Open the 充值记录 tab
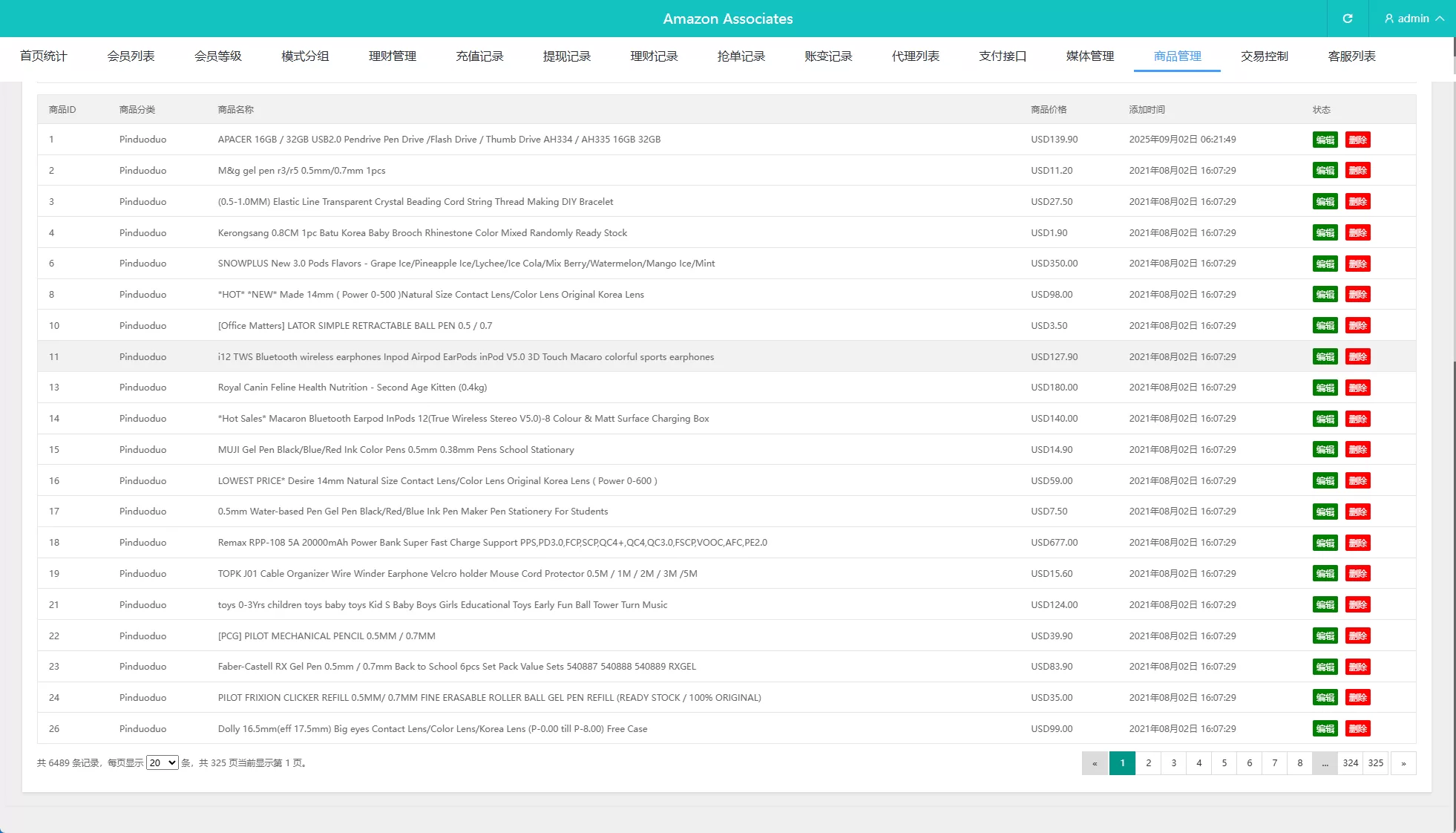Screen dimensions: 1456x833 [x=479, y=56]
